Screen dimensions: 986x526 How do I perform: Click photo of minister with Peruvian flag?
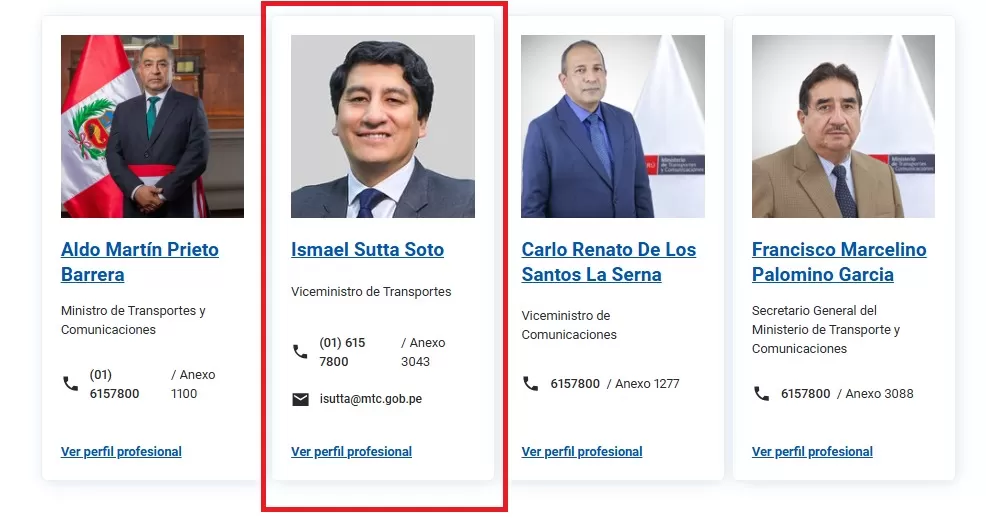click(152, 126)
